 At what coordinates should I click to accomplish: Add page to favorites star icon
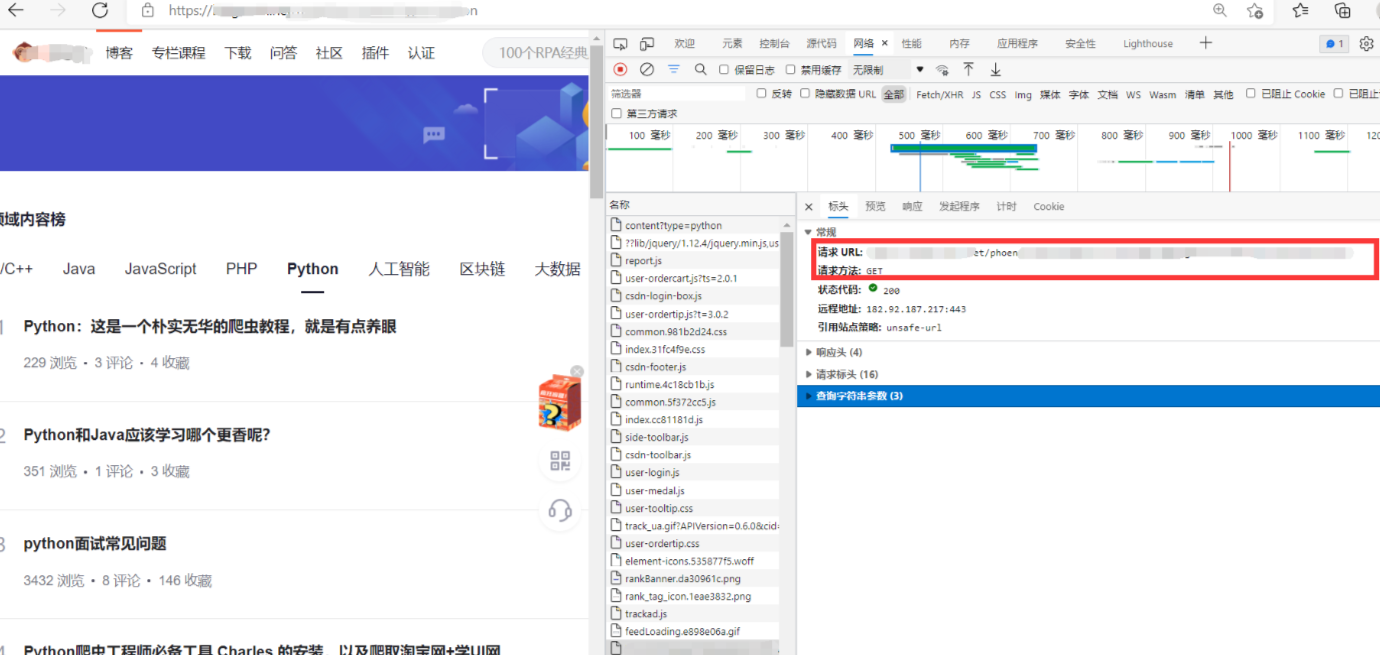(x=1256, y=10)
